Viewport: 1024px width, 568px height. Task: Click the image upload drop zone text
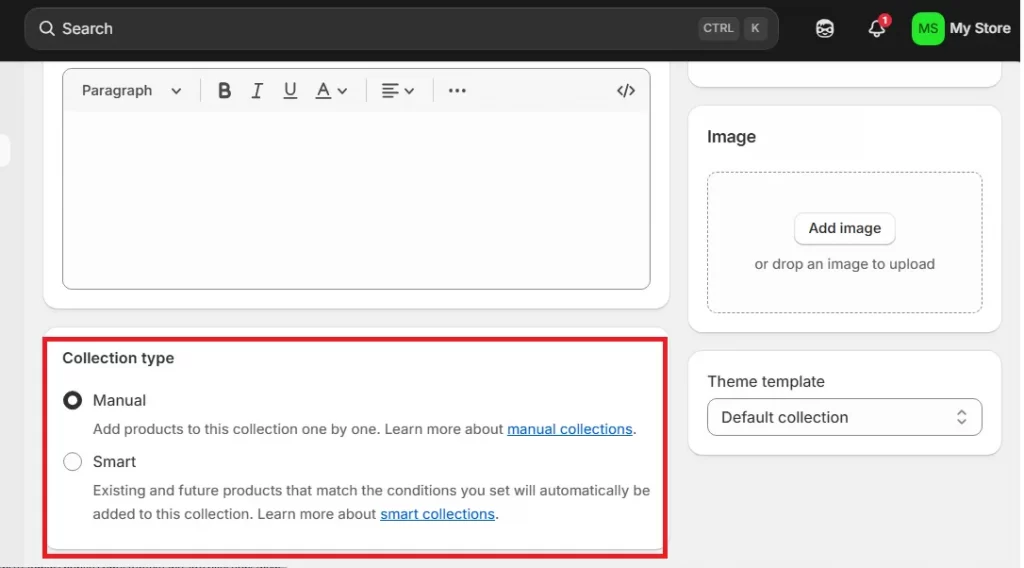[844, 264]
